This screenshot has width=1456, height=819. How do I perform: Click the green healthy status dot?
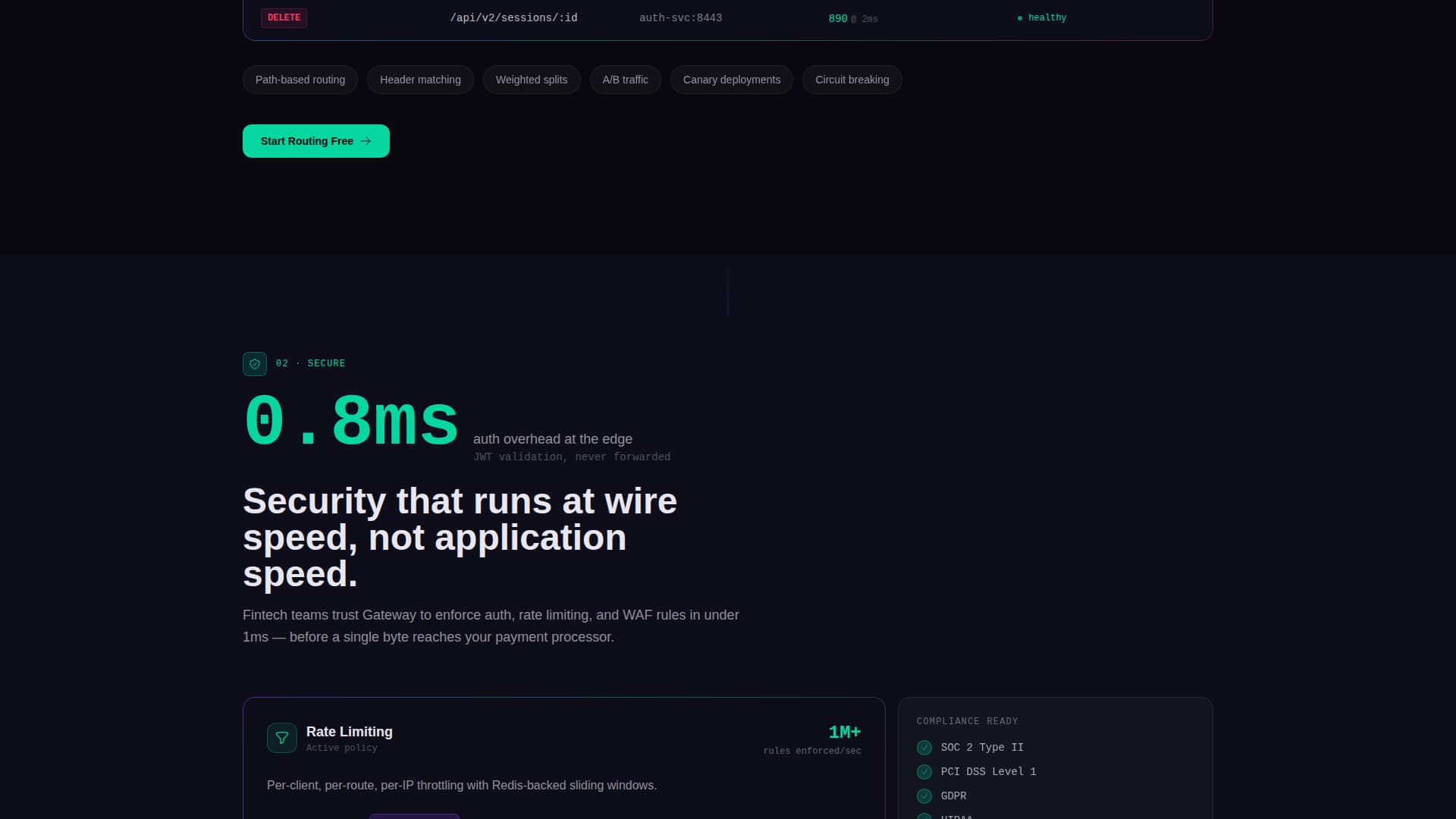(1019, 17)
